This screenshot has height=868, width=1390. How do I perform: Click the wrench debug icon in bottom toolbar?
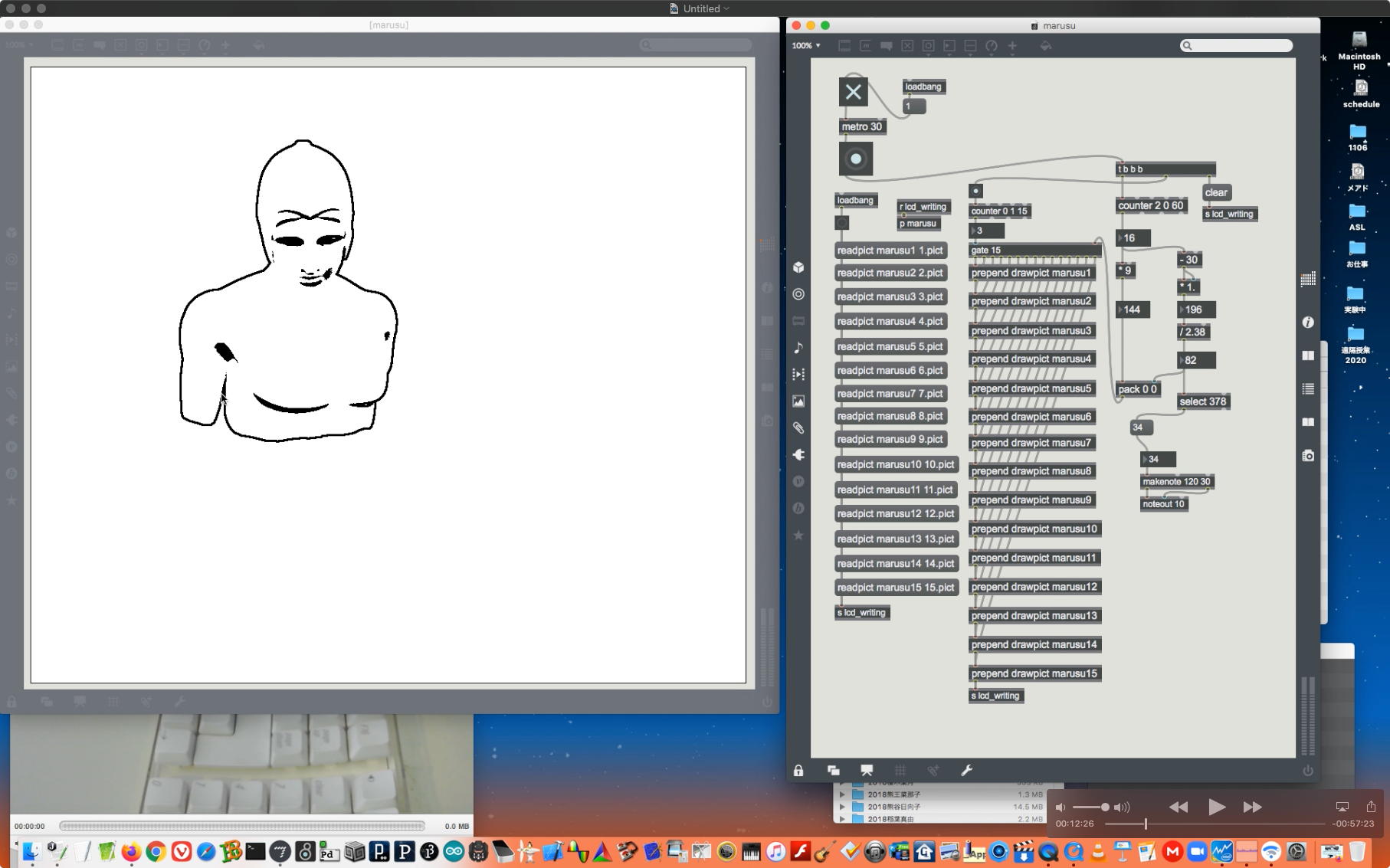966,771
